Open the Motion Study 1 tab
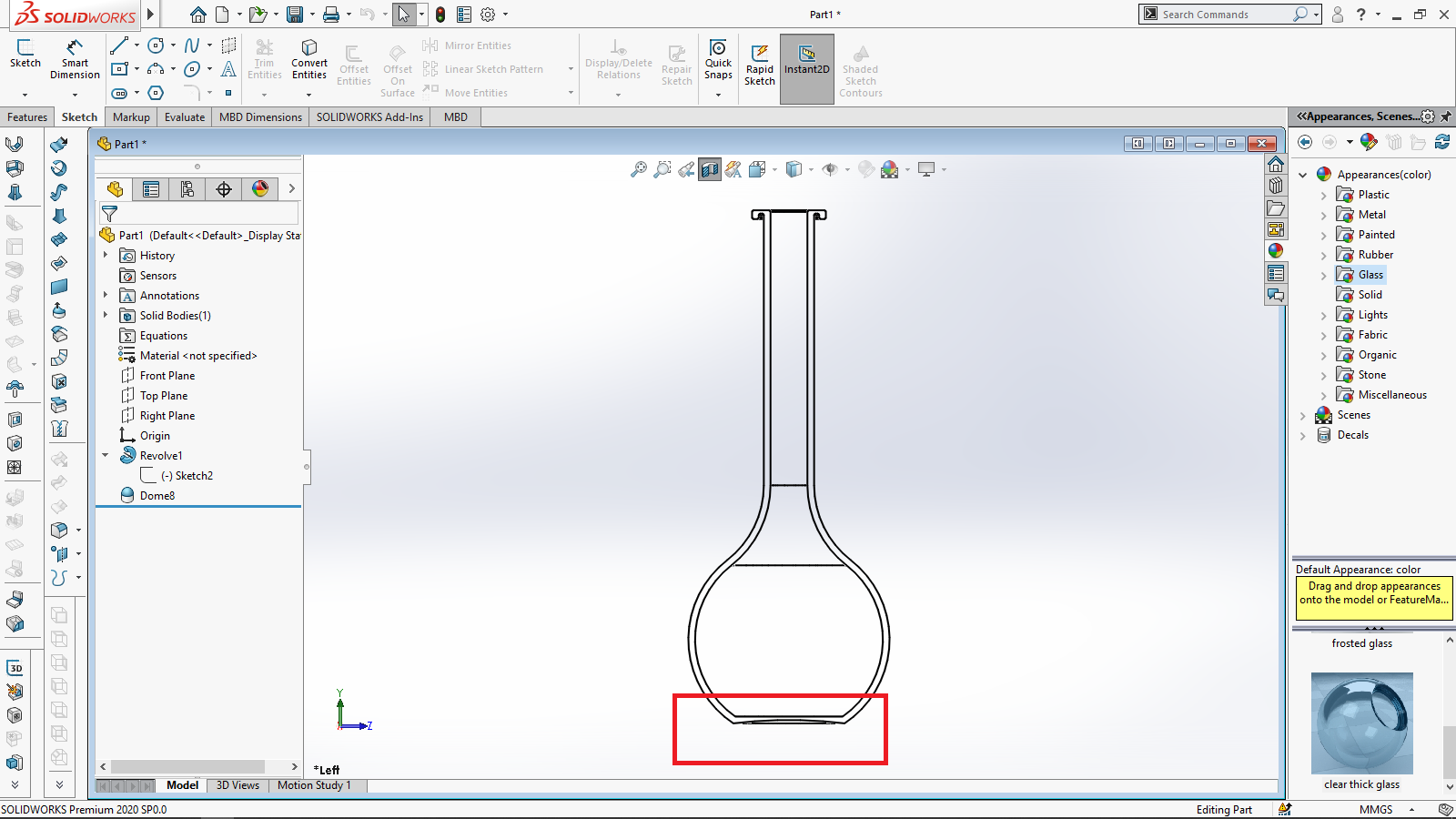 [314, 785]
